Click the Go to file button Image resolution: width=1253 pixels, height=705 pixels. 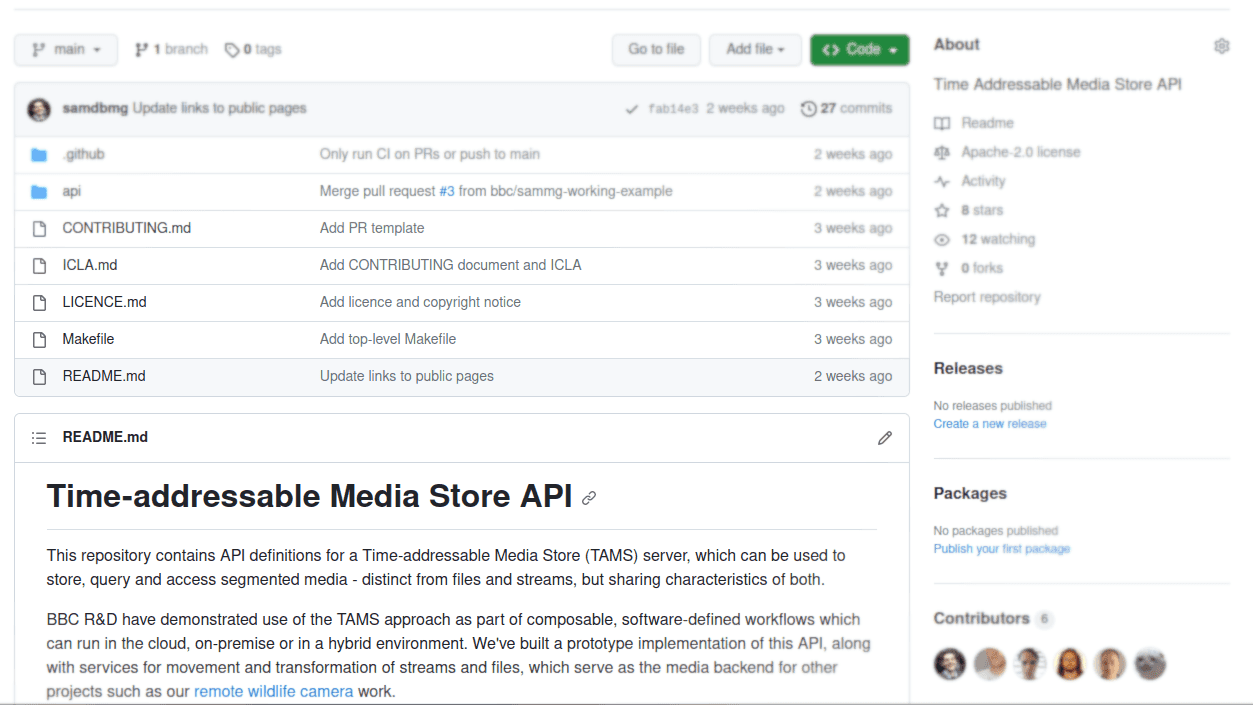click(x=655, y=49)
